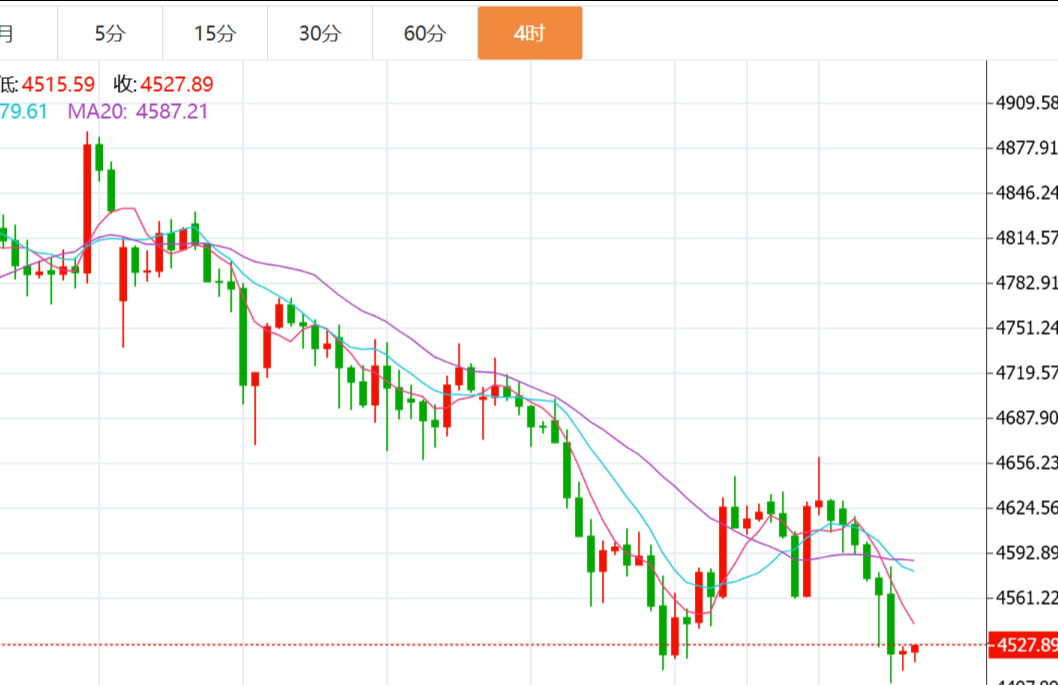Click the 4909.58 price axis label
The width and height of the screenshot is (1058, 685).
tap(1026, 103)
